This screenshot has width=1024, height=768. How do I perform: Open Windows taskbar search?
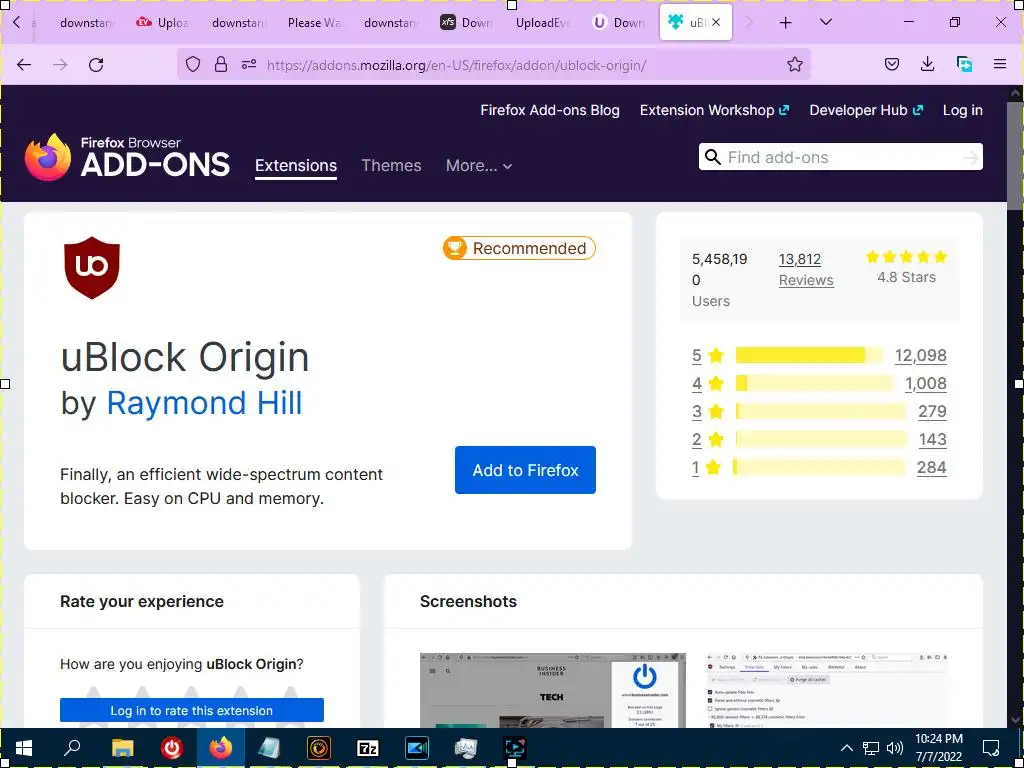[x=72, y=748]
